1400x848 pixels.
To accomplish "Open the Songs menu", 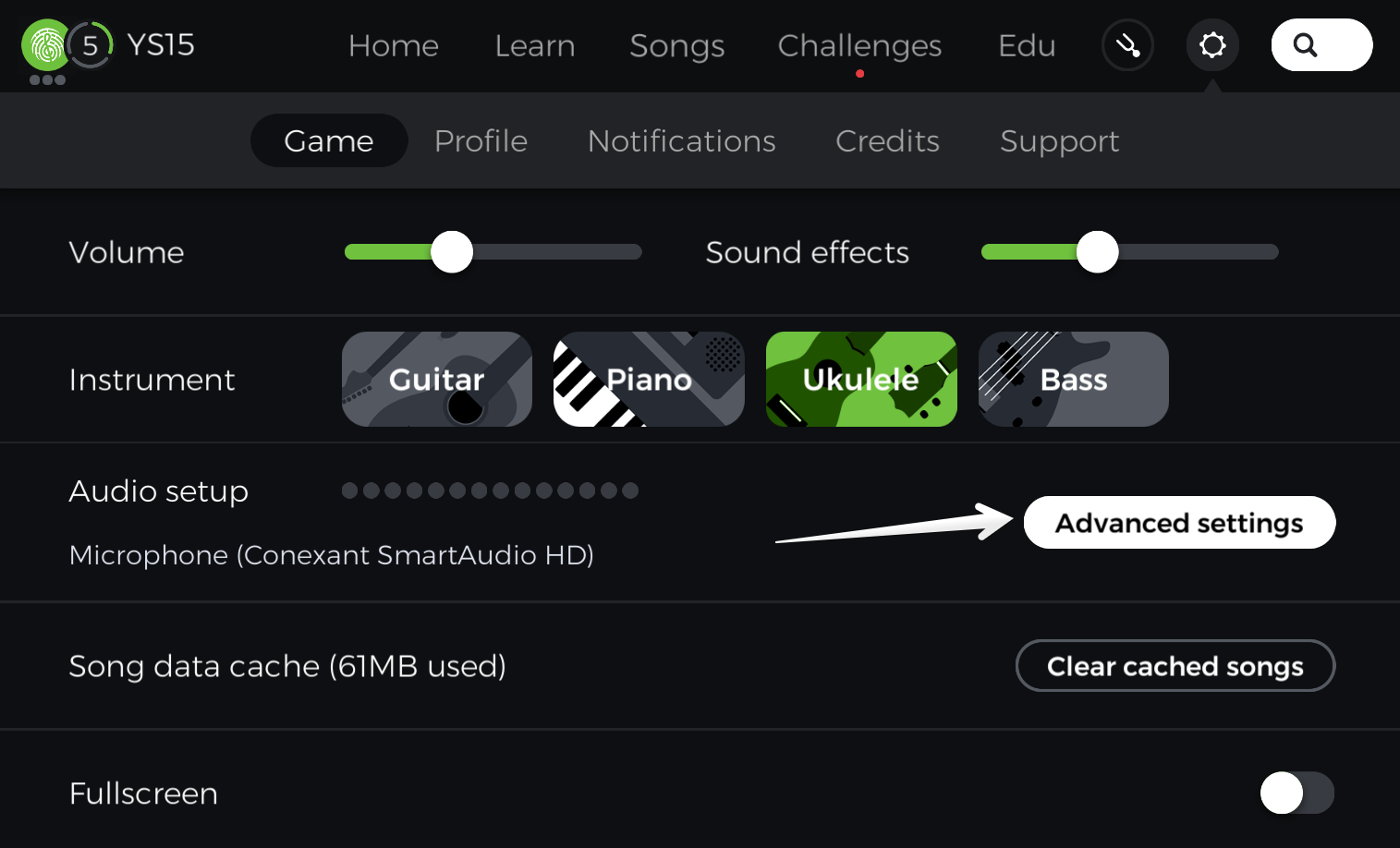I will click(676, 46).
